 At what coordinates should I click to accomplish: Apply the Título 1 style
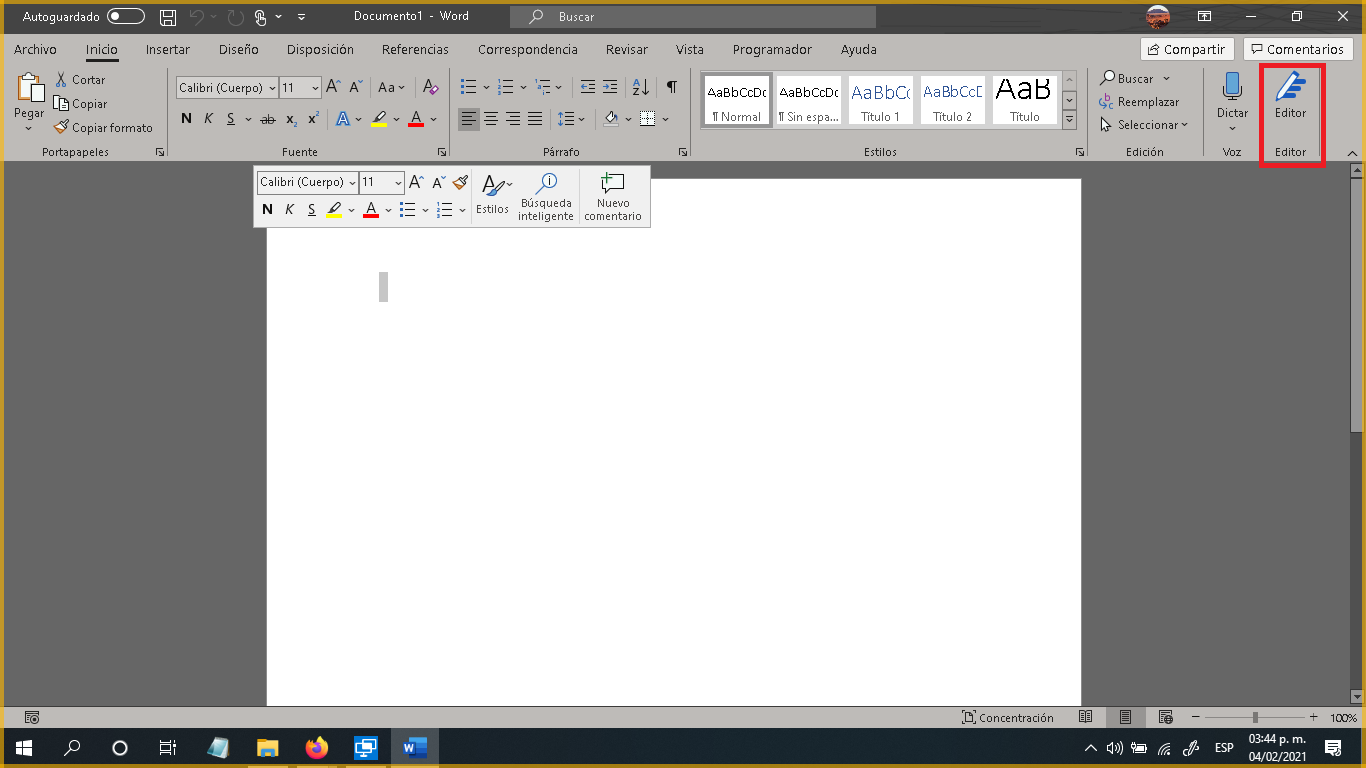point(880,100)
